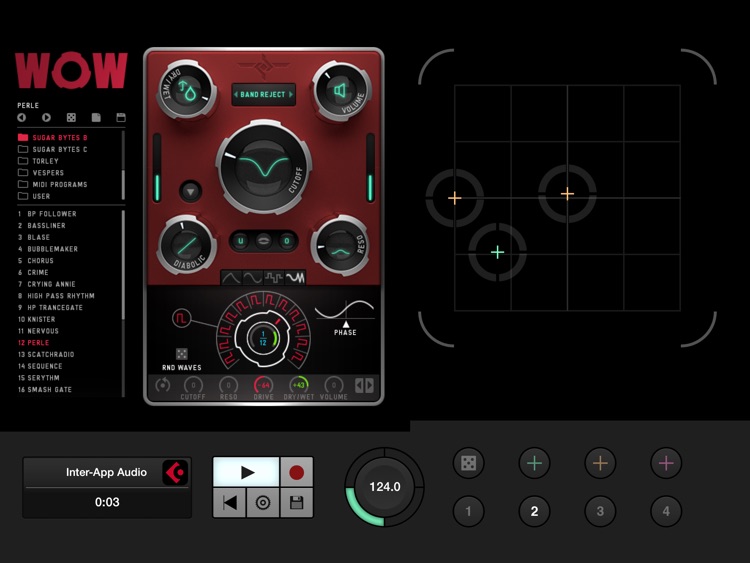Select preset 1 BP FOLLOWER
The image size is (750, 563).
pos(47,214)
